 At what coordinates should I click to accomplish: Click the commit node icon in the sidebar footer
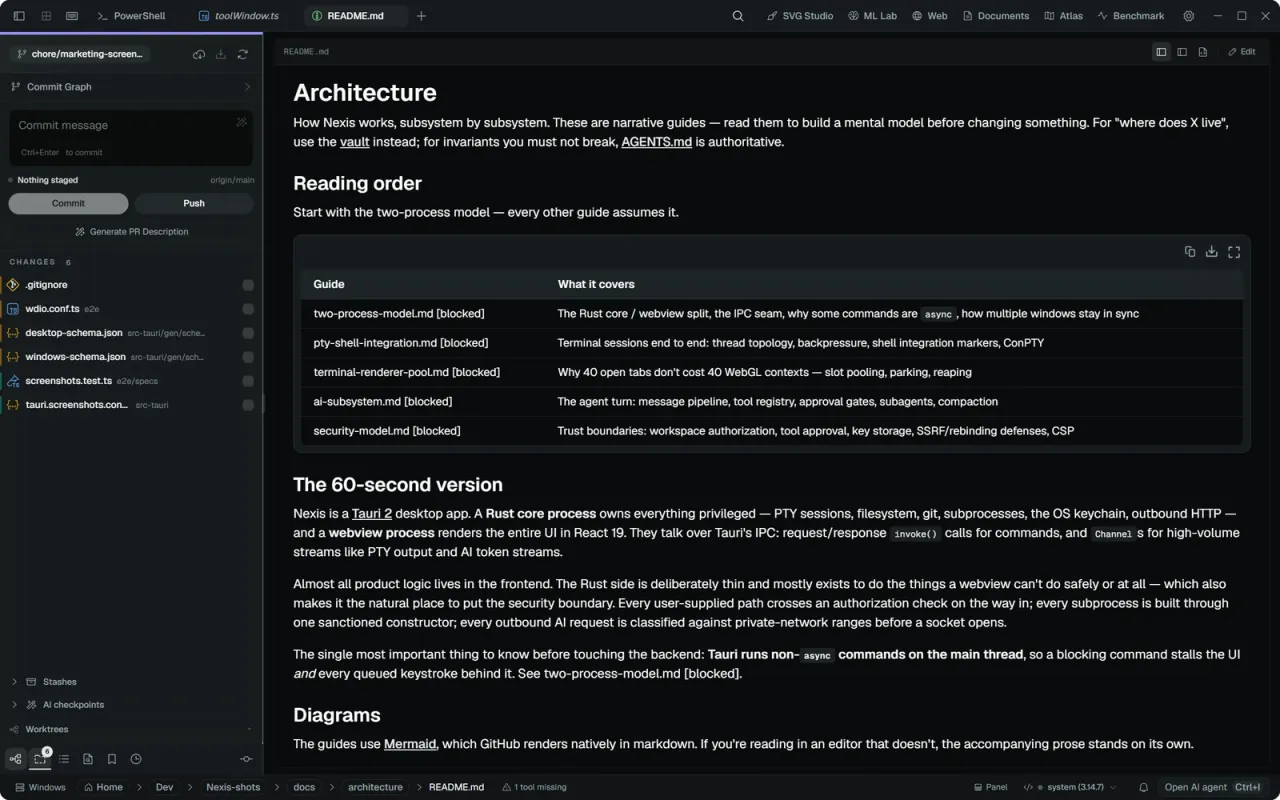pyautogui.click(x=246, y=759)
